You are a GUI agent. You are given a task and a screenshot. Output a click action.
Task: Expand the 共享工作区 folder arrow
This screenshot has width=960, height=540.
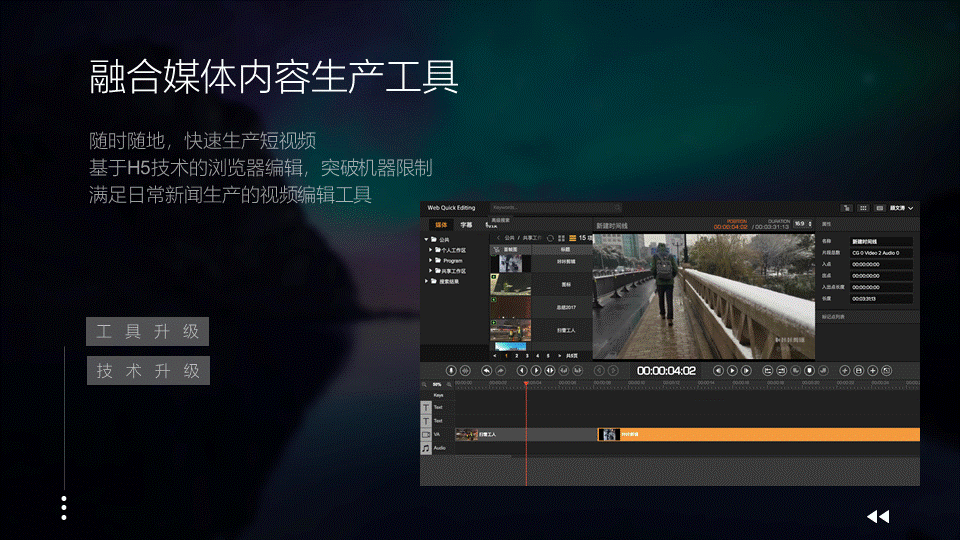pos(430,271)
